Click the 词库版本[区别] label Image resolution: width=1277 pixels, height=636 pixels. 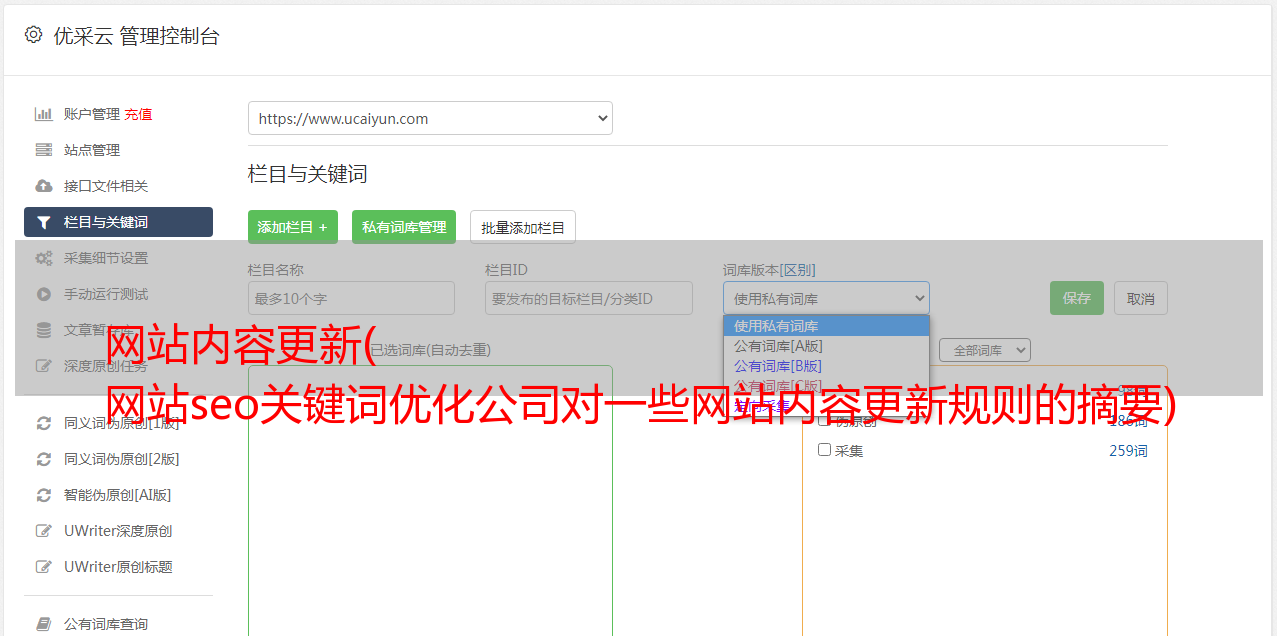tap(769, 270)
